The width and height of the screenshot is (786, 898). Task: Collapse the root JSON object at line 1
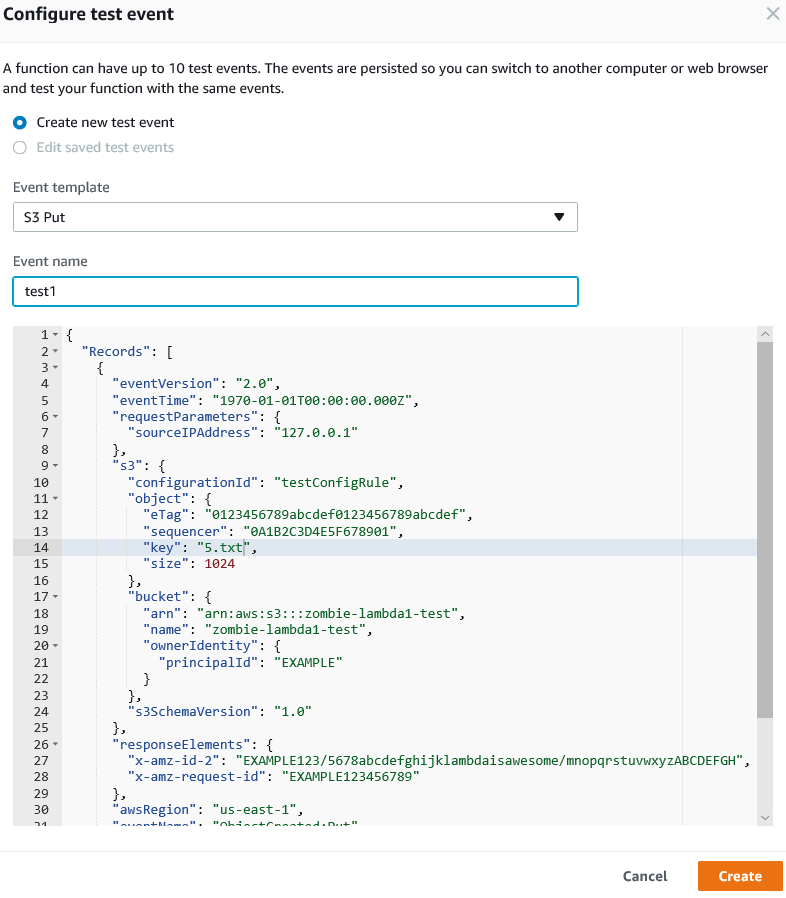[x=55, y=335]
